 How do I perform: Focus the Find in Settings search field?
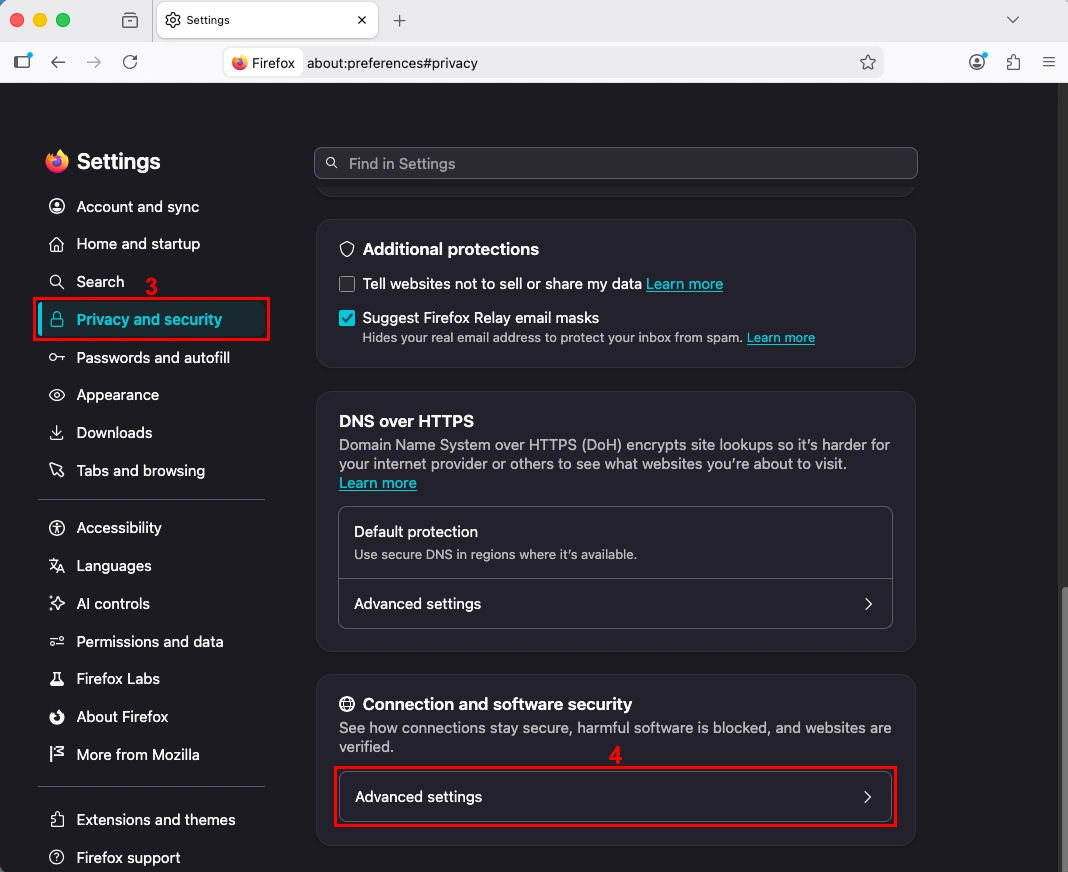tap(616, 164)
